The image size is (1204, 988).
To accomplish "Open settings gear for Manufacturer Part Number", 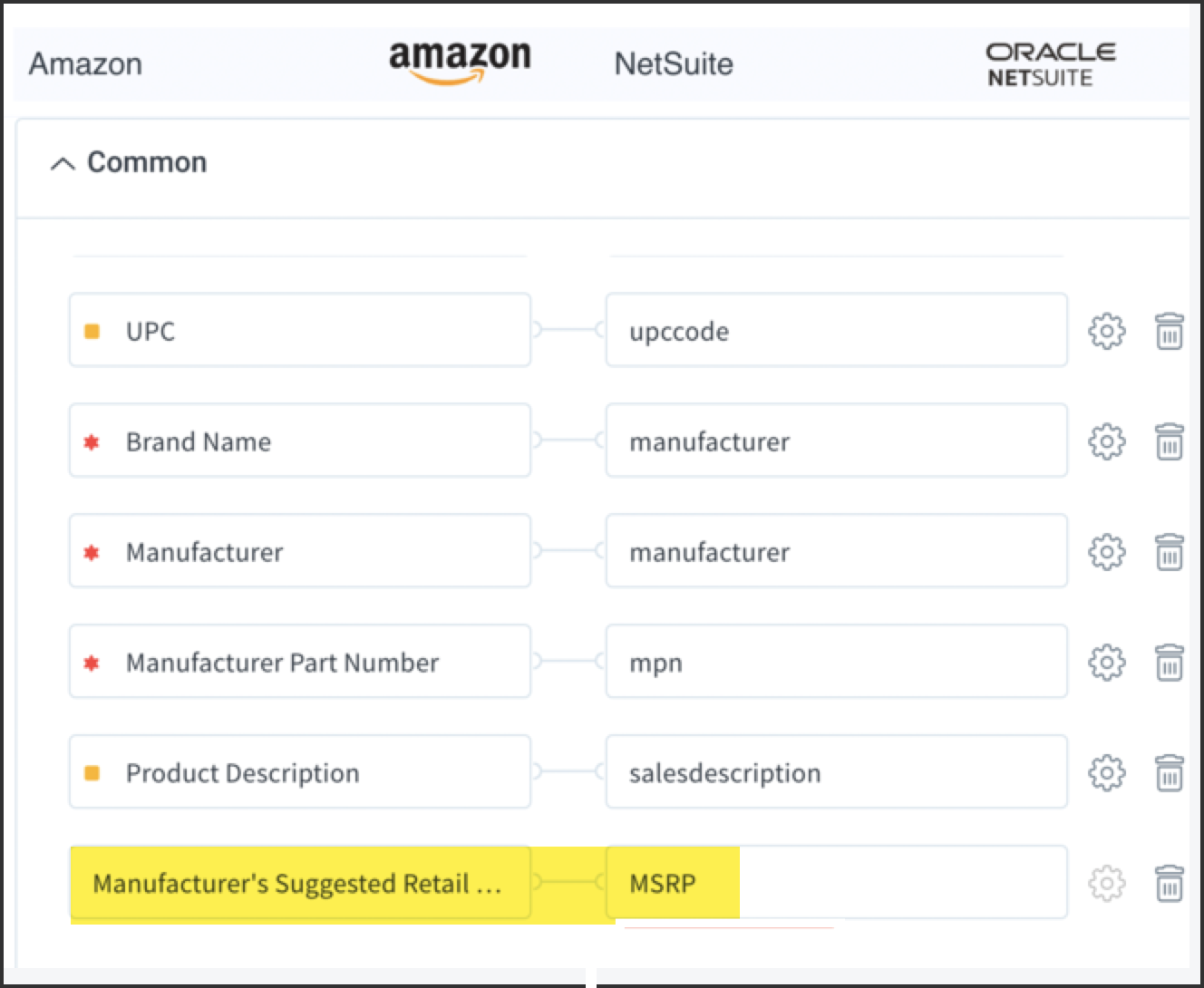I will 1106,663.
